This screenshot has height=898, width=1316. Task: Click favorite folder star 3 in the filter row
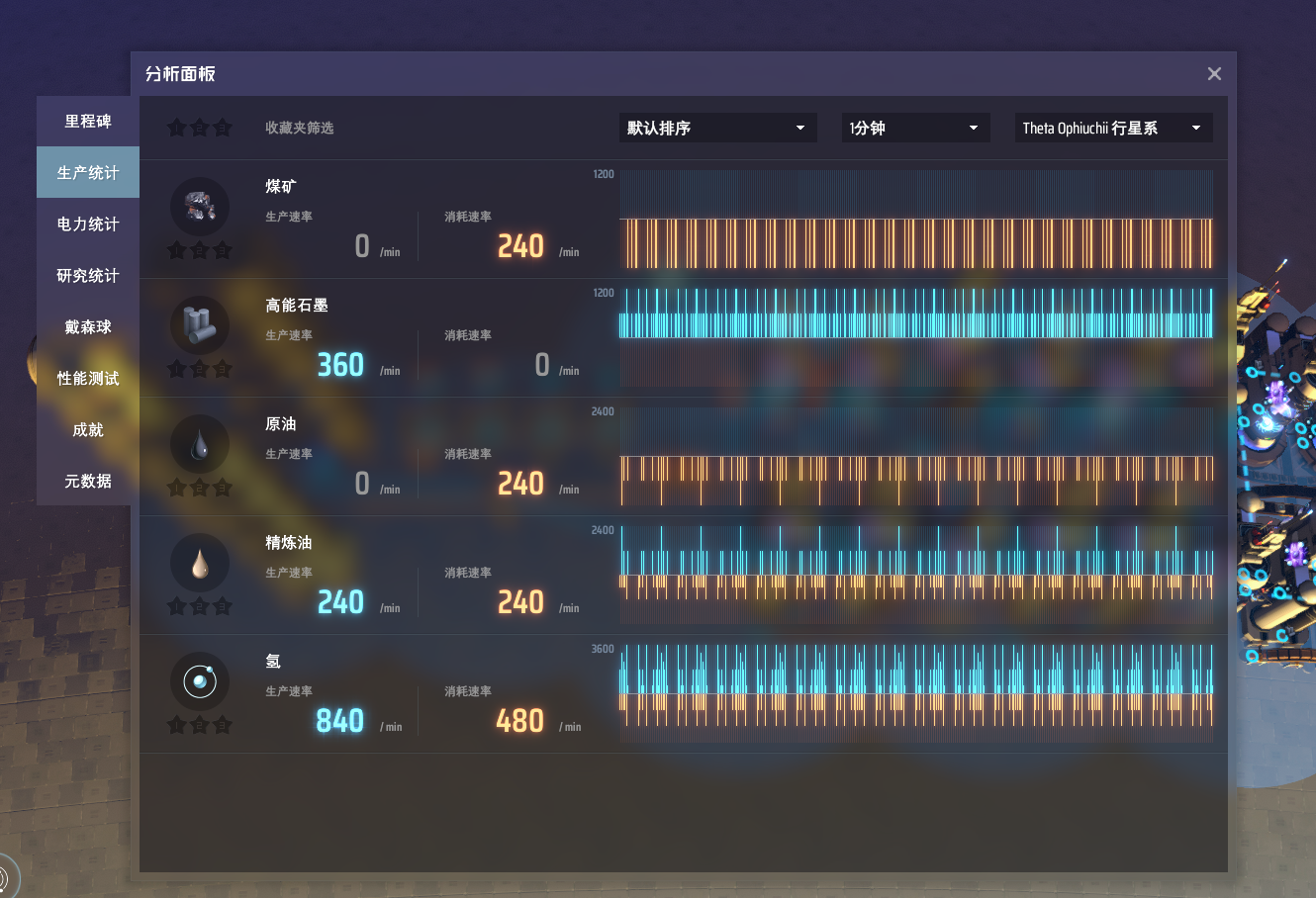(x=222, y=128)
